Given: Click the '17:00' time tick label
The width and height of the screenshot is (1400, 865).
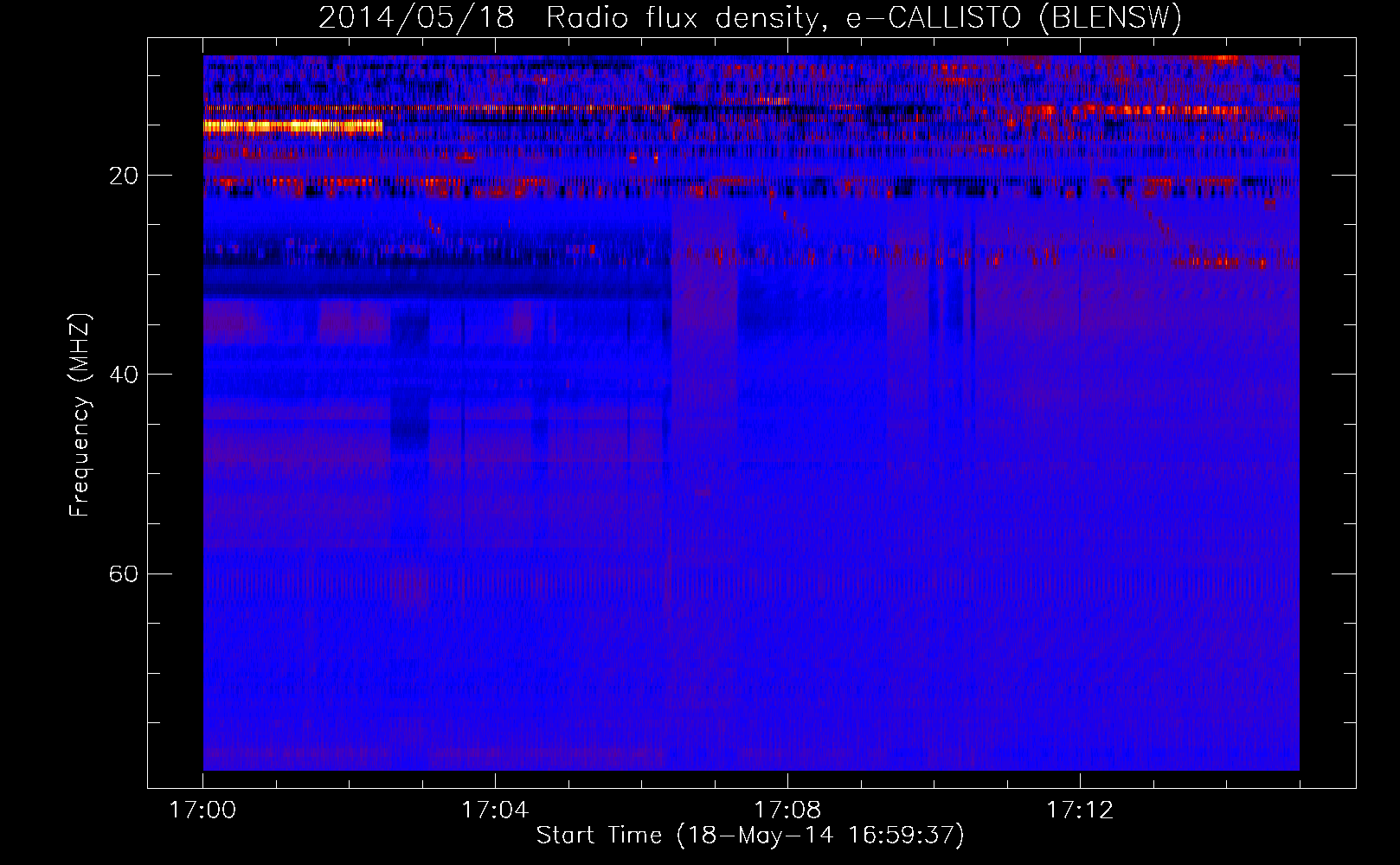Looking at the screenshot, I should tap(202, 811).
